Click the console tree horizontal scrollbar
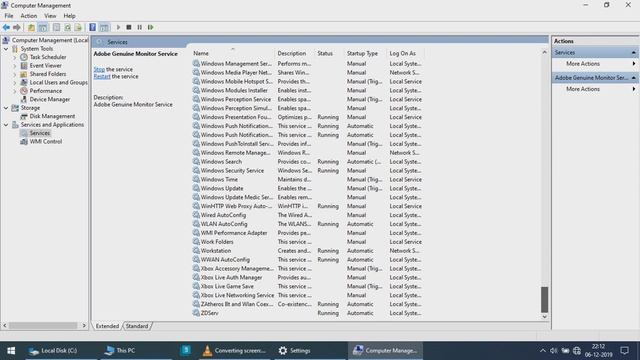 pos(43,326)
